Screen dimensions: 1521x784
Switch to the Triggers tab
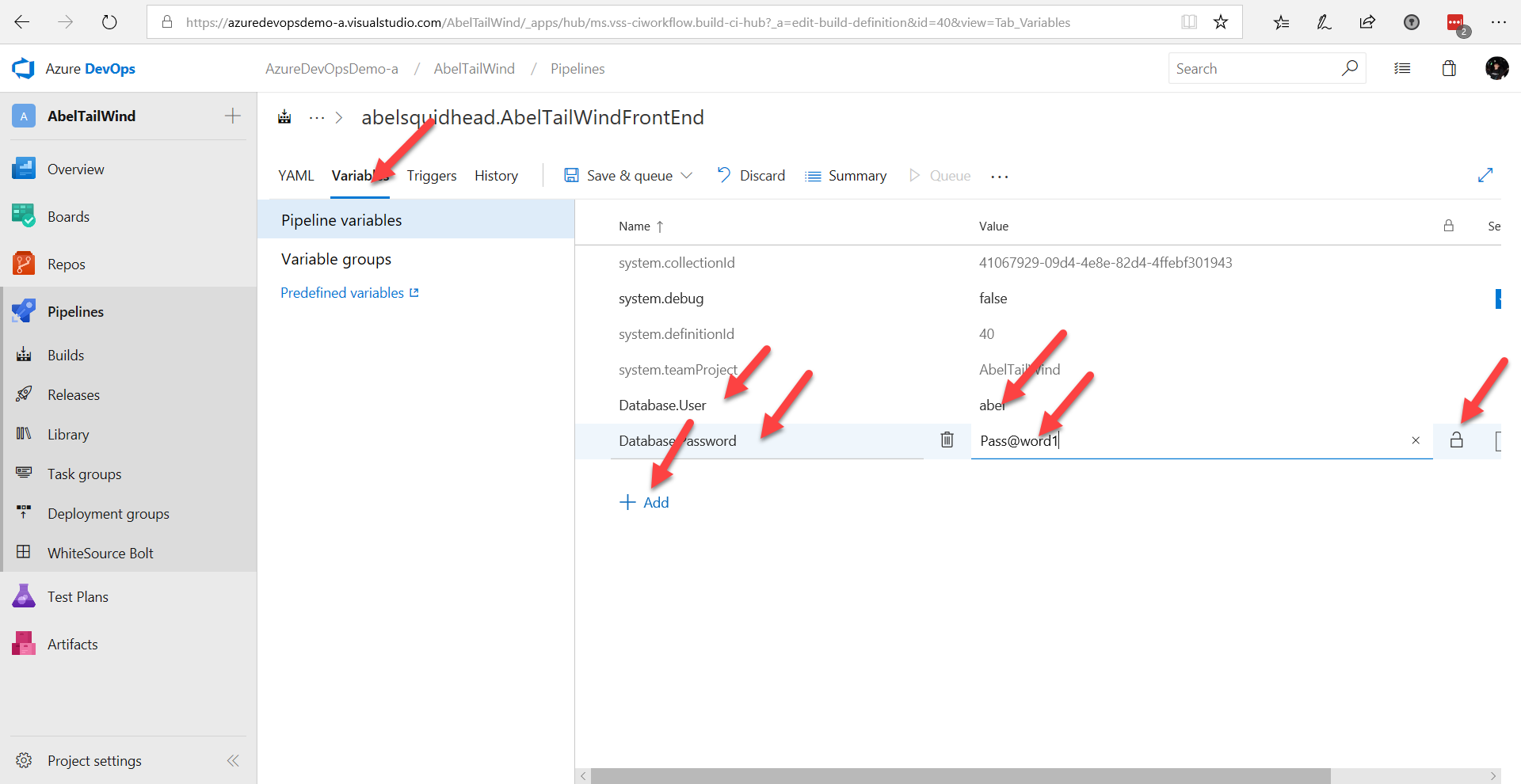click(x=432, y=176)
